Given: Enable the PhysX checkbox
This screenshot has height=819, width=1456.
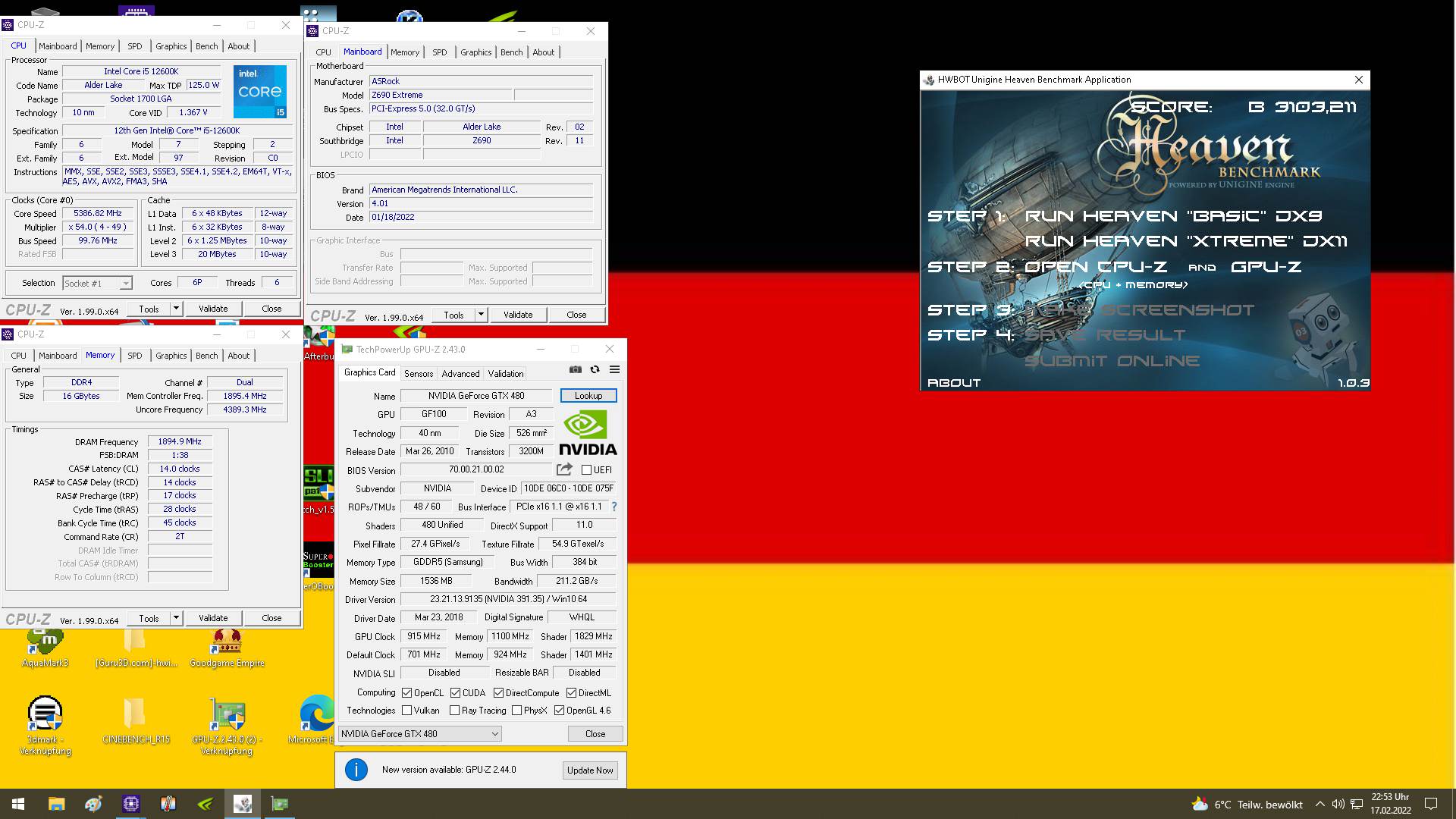Looking at the screenshot, I should coord(516,711).
